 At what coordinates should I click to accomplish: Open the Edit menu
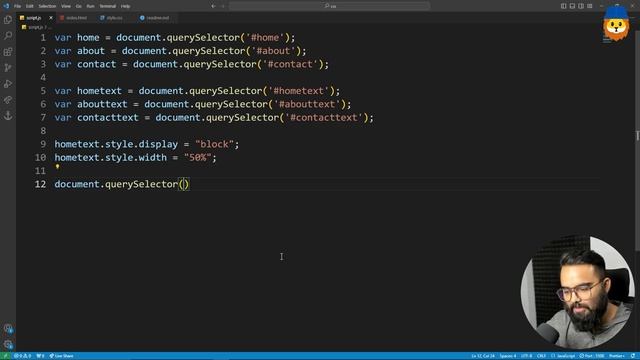(x=30, y=6)
